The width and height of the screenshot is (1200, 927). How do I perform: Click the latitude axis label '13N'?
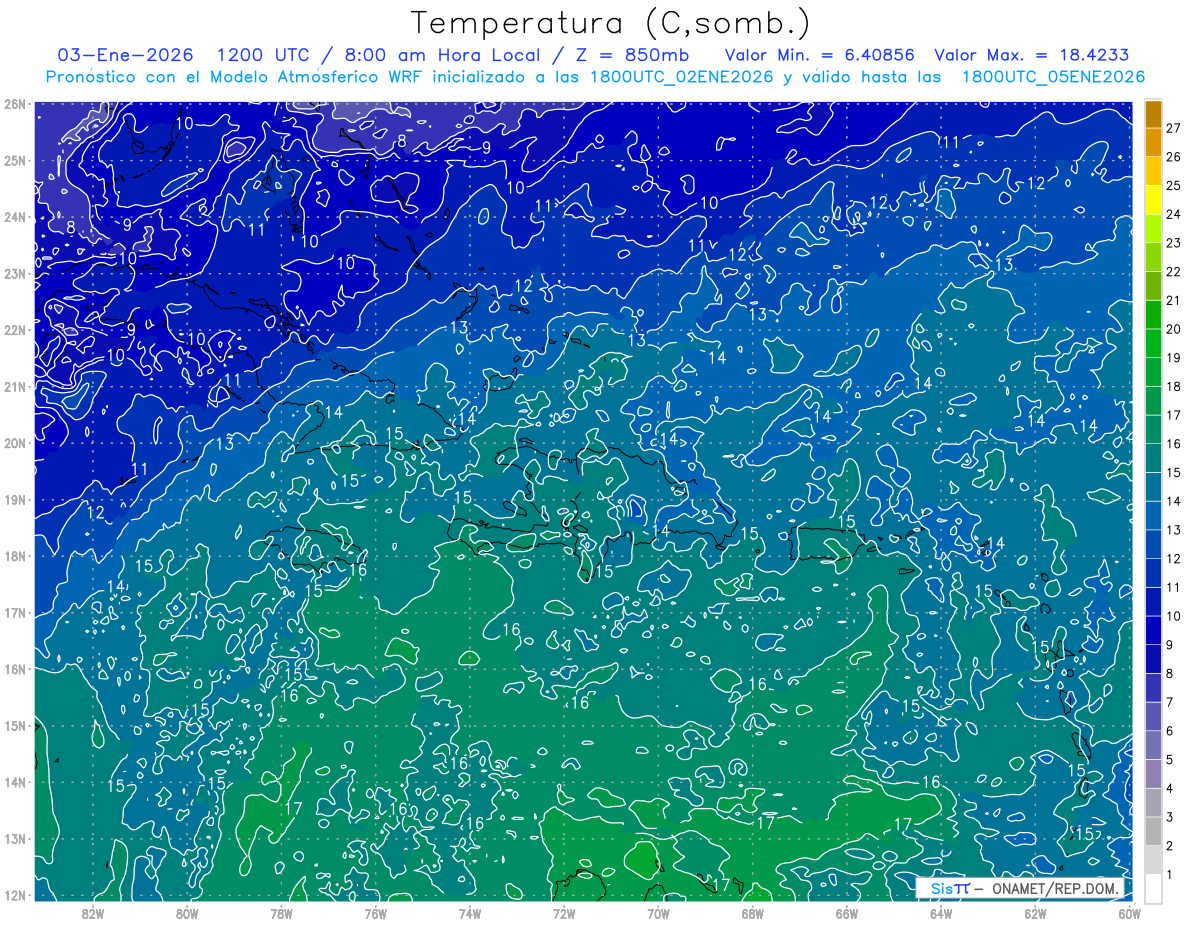pos(15,839)
